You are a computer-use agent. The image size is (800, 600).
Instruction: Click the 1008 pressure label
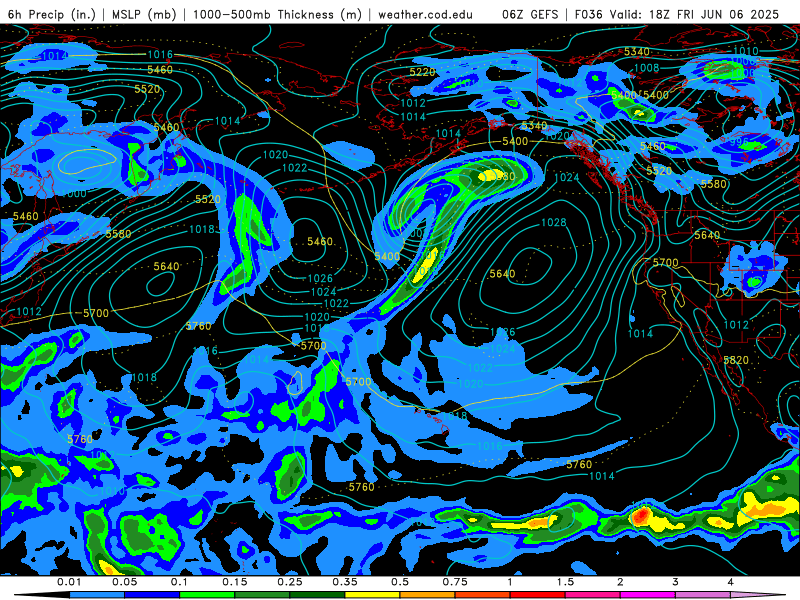(646, 68)
